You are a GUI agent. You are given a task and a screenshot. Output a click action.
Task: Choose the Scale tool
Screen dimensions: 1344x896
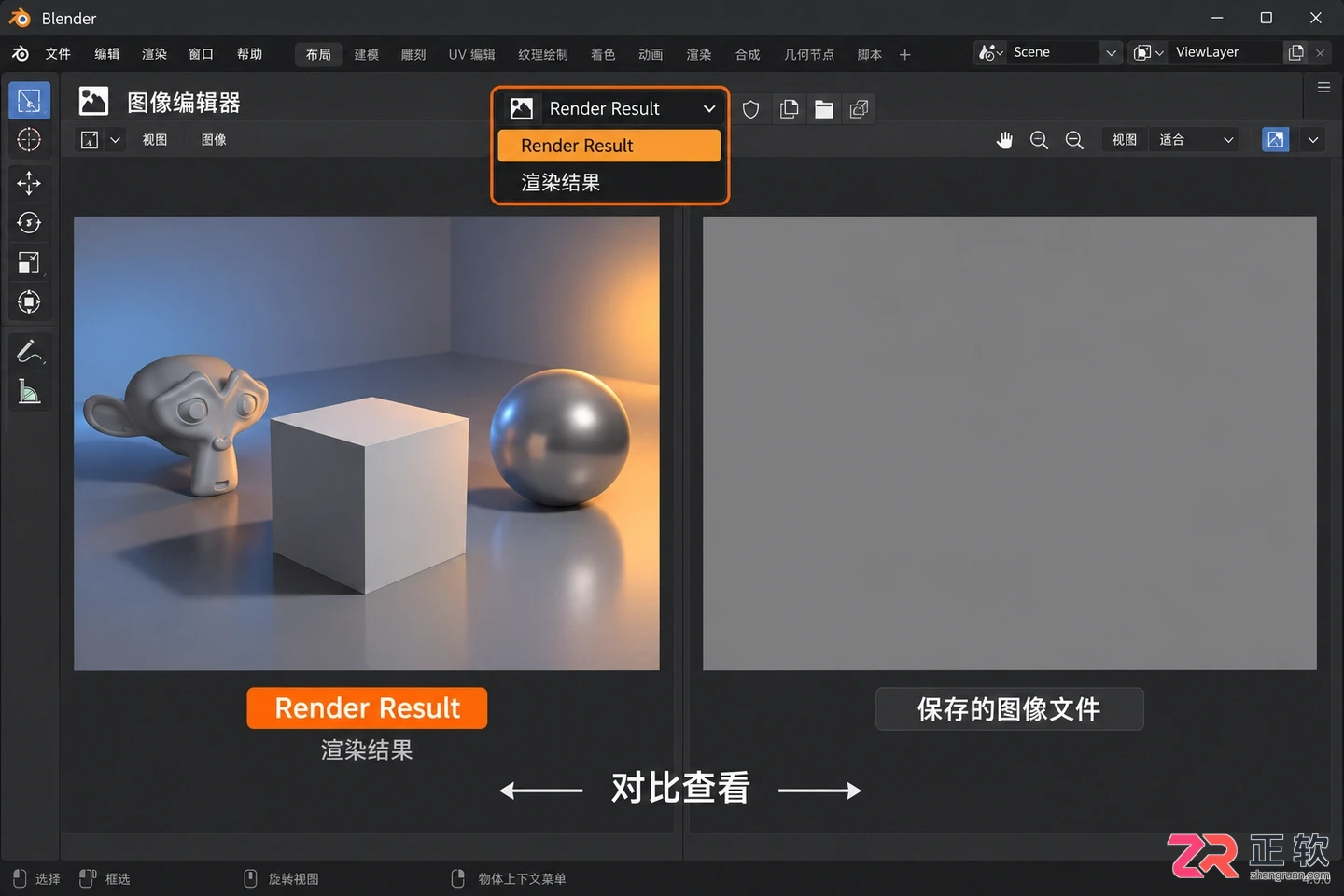pyautogui.click(x=29, y=262)
